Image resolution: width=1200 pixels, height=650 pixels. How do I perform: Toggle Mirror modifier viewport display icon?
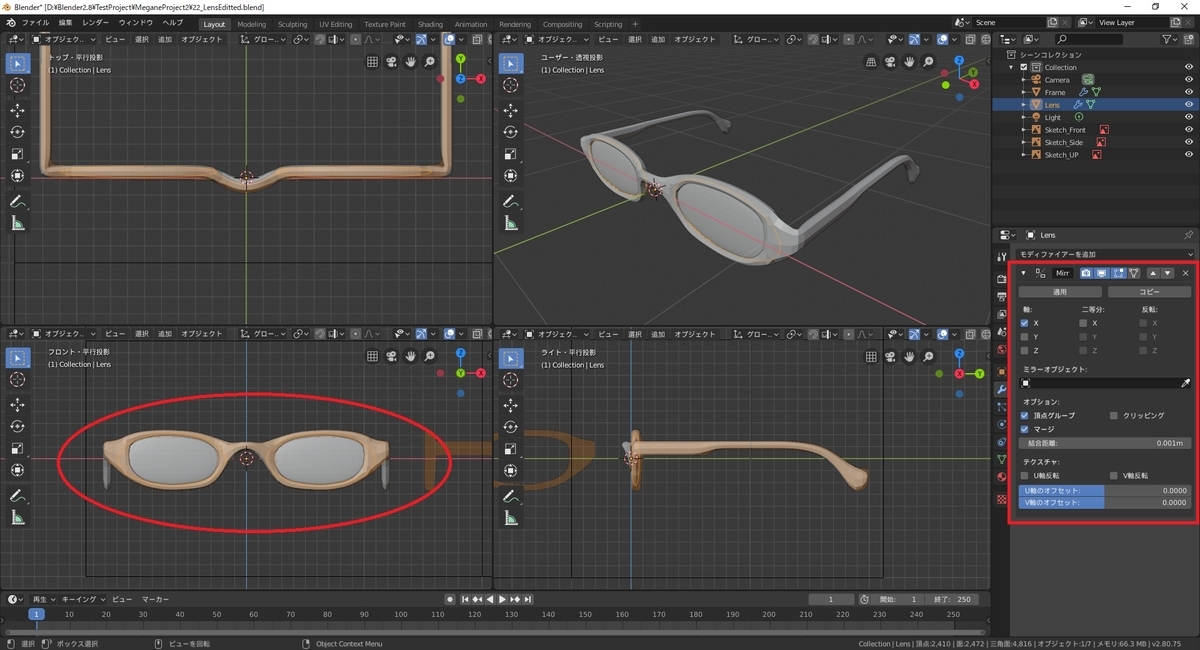[1101, 273]
